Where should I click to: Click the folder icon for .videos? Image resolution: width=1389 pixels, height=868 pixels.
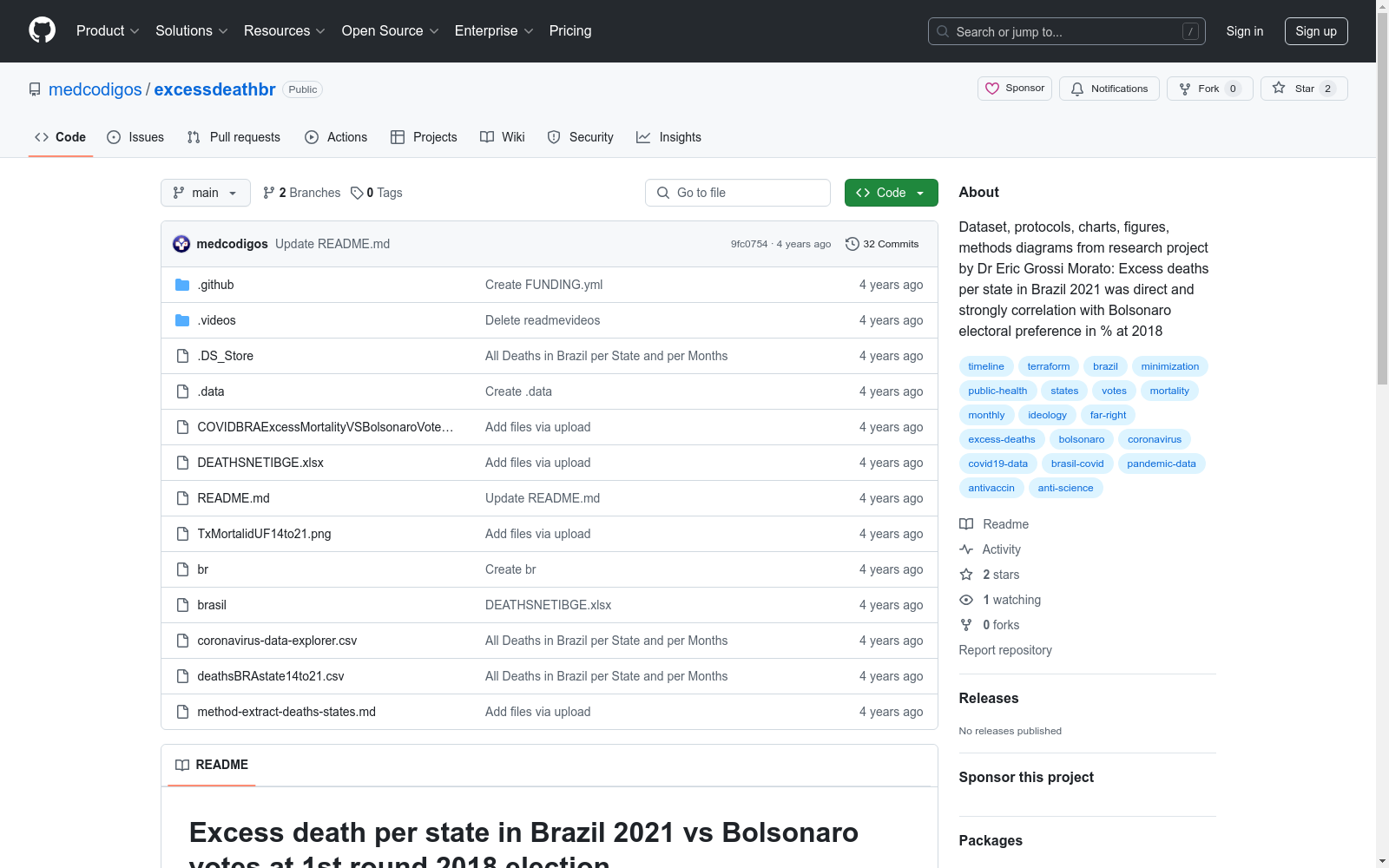coord(182,320)
